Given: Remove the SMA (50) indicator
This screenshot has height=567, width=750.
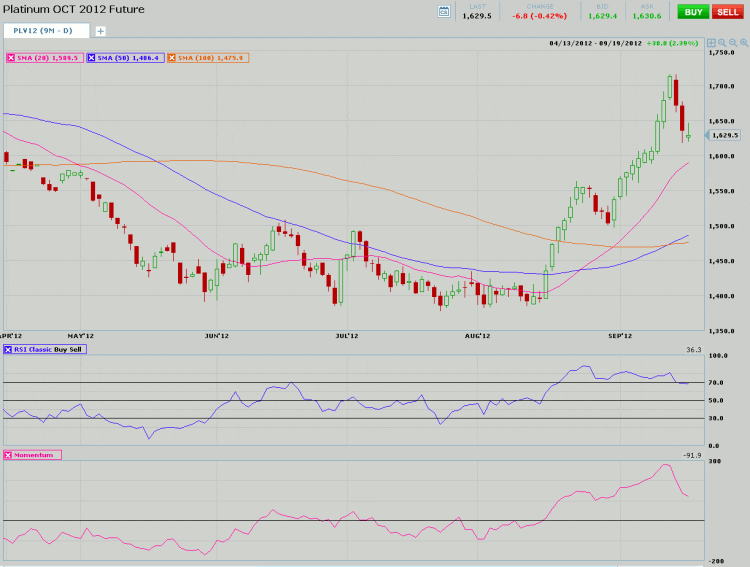Looking at the screenshot, I should (92, 58).
